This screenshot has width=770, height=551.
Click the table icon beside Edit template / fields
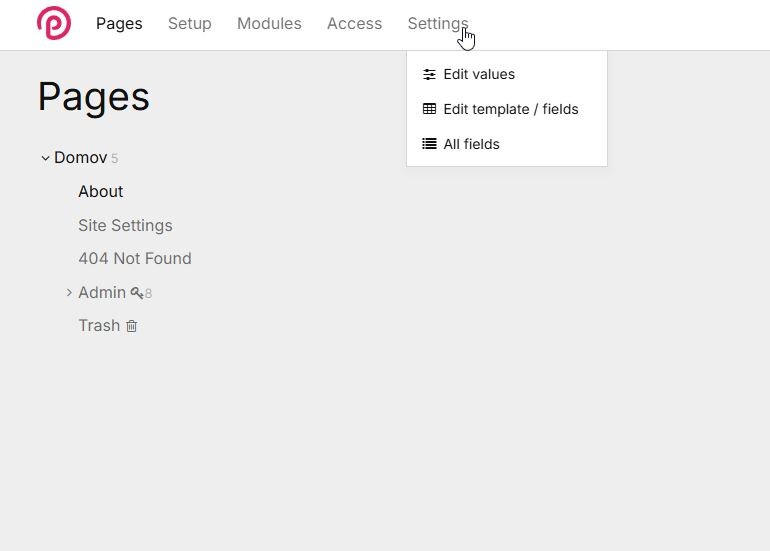point(429,109)
